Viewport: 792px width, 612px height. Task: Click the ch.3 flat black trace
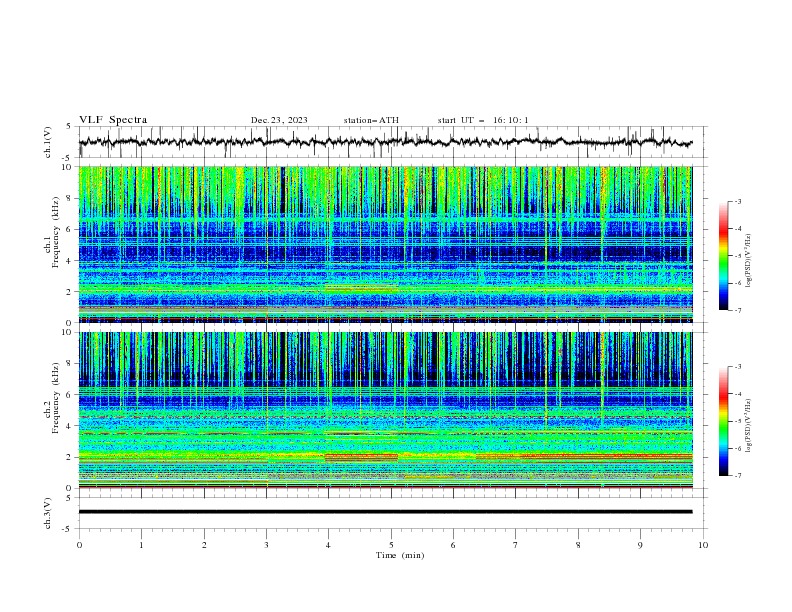pyautogui.click(x=385, y=512)
